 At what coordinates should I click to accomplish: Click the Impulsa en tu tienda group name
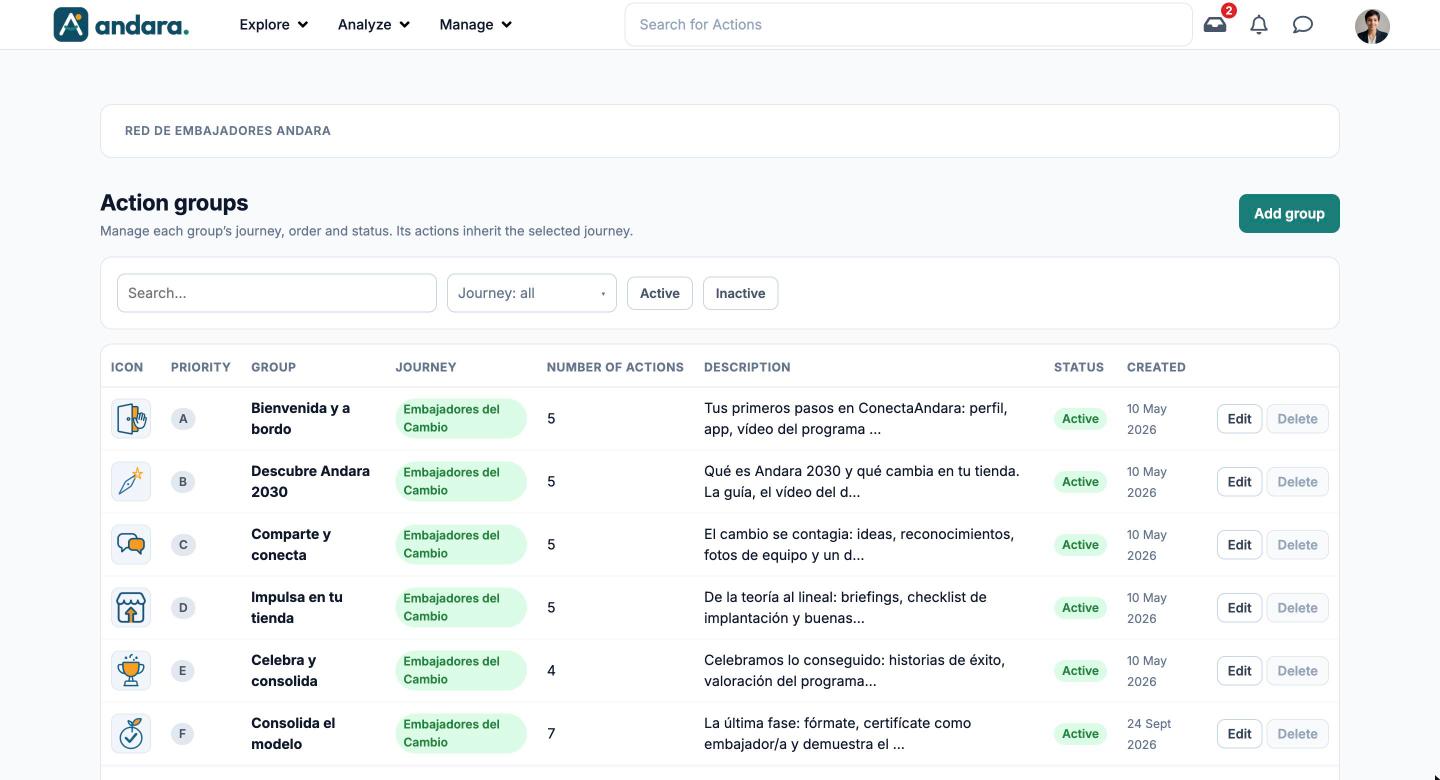click(x=297, y=607)
